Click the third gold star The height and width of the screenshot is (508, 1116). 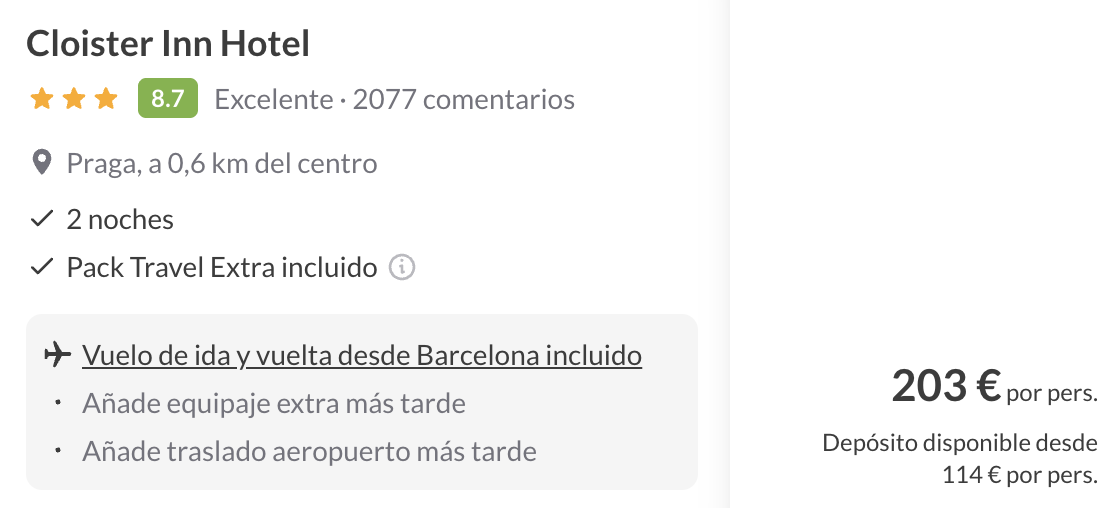coord(106,99)
